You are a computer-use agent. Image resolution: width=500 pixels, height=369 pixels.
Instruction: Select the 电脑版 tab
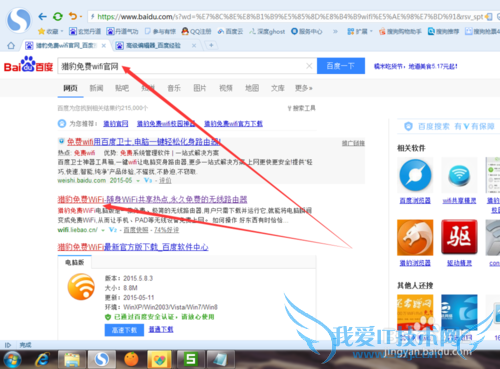pos(75,262)
